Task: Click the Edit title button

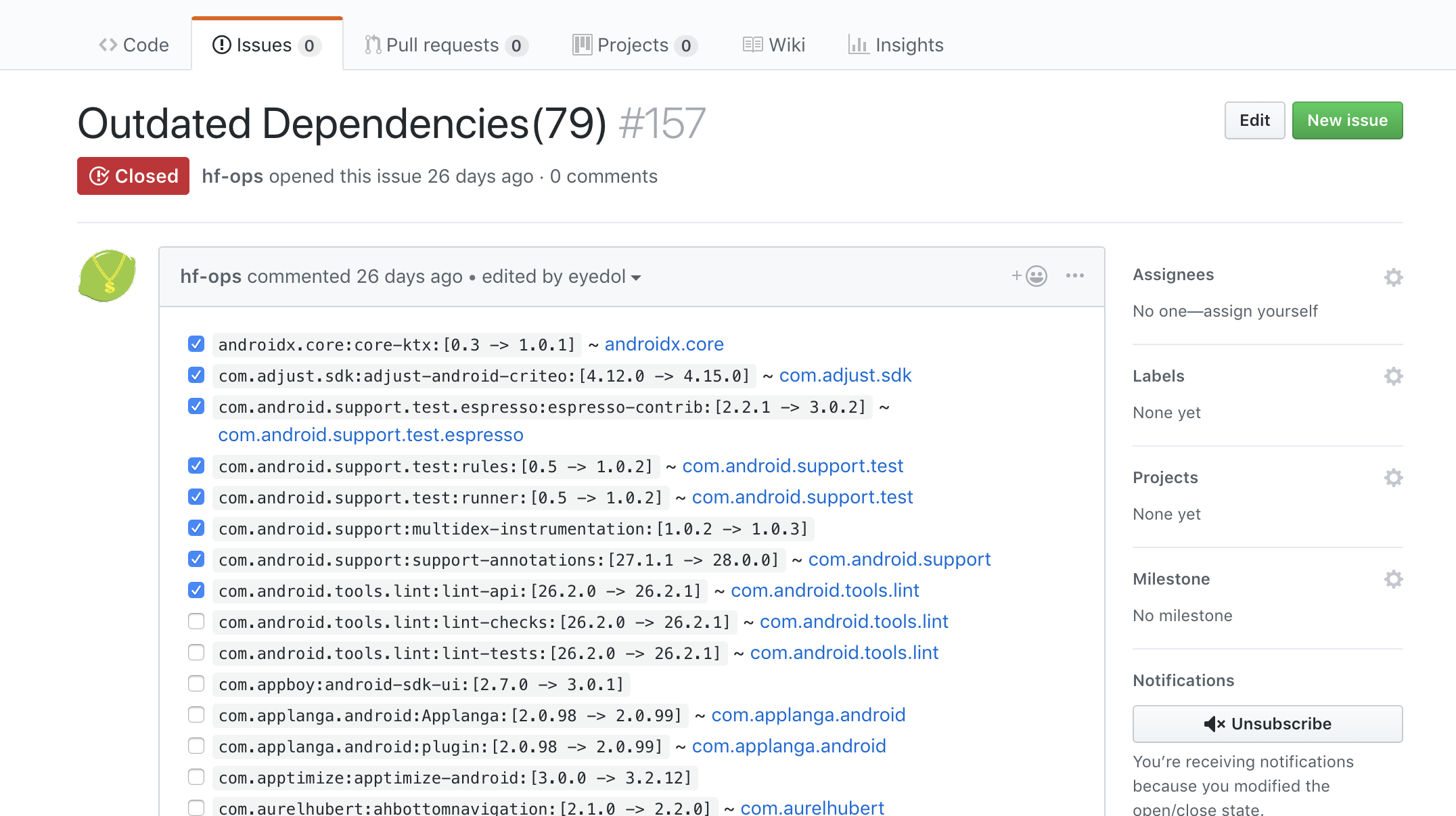Action: [1254, 120]
